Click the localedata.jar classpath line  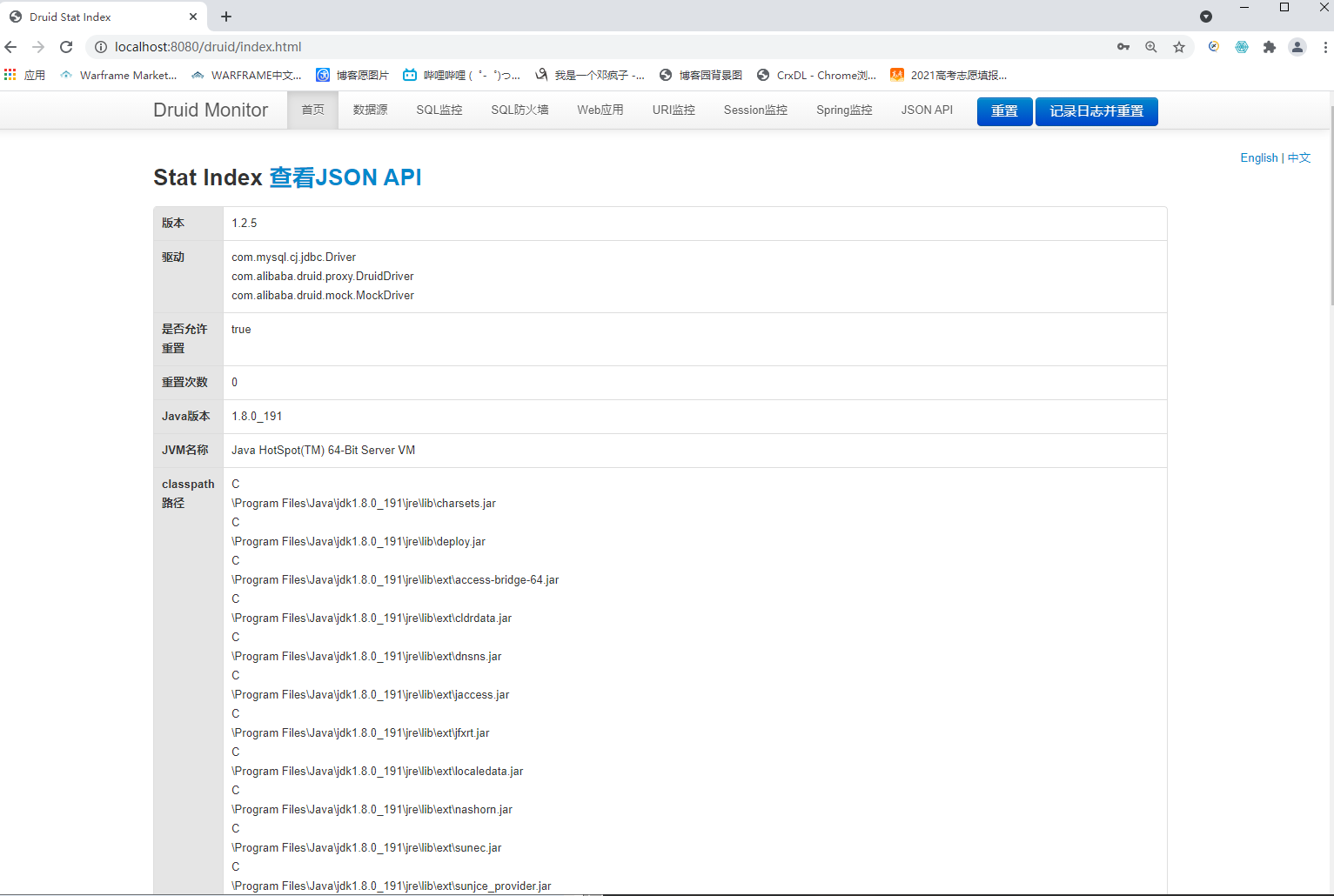pyautogui.click(x=378, y=772)
